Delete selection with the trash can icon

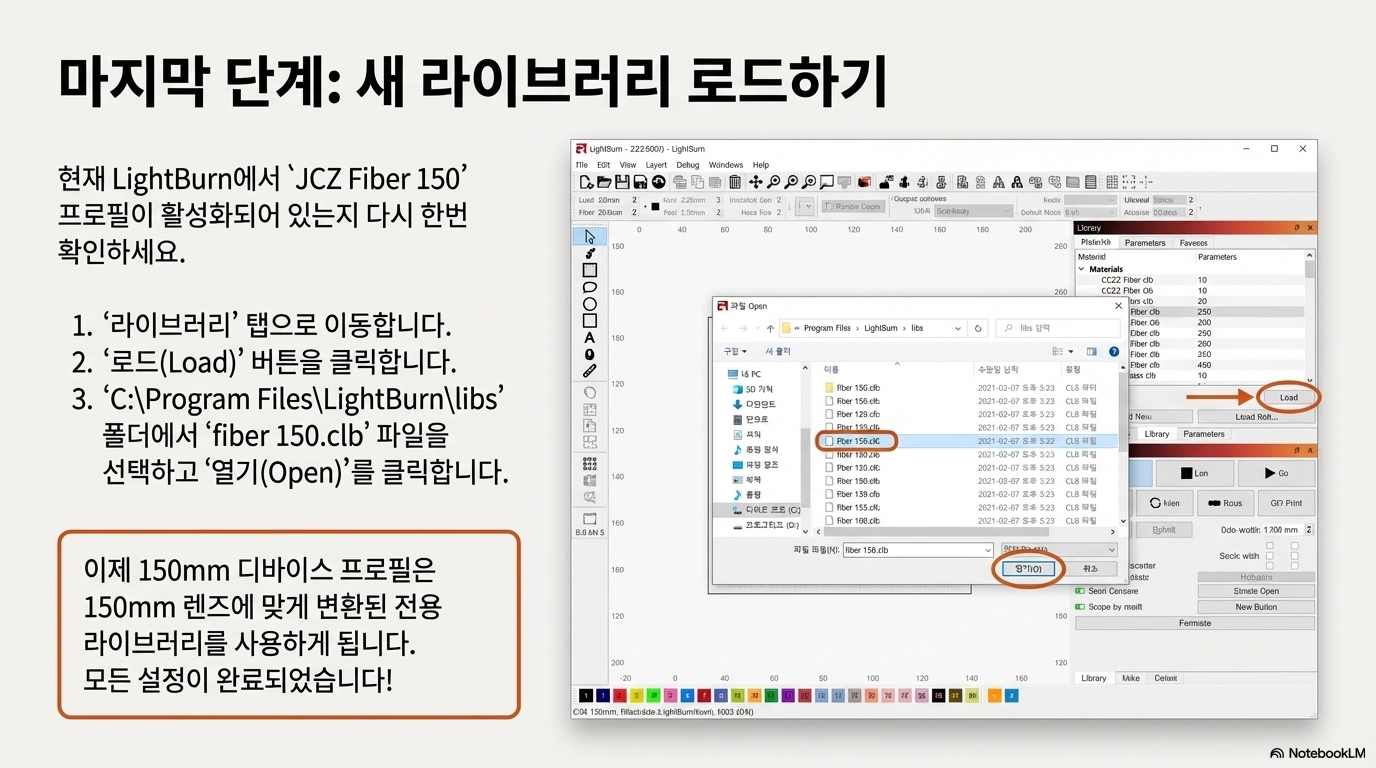coord(734,182)
